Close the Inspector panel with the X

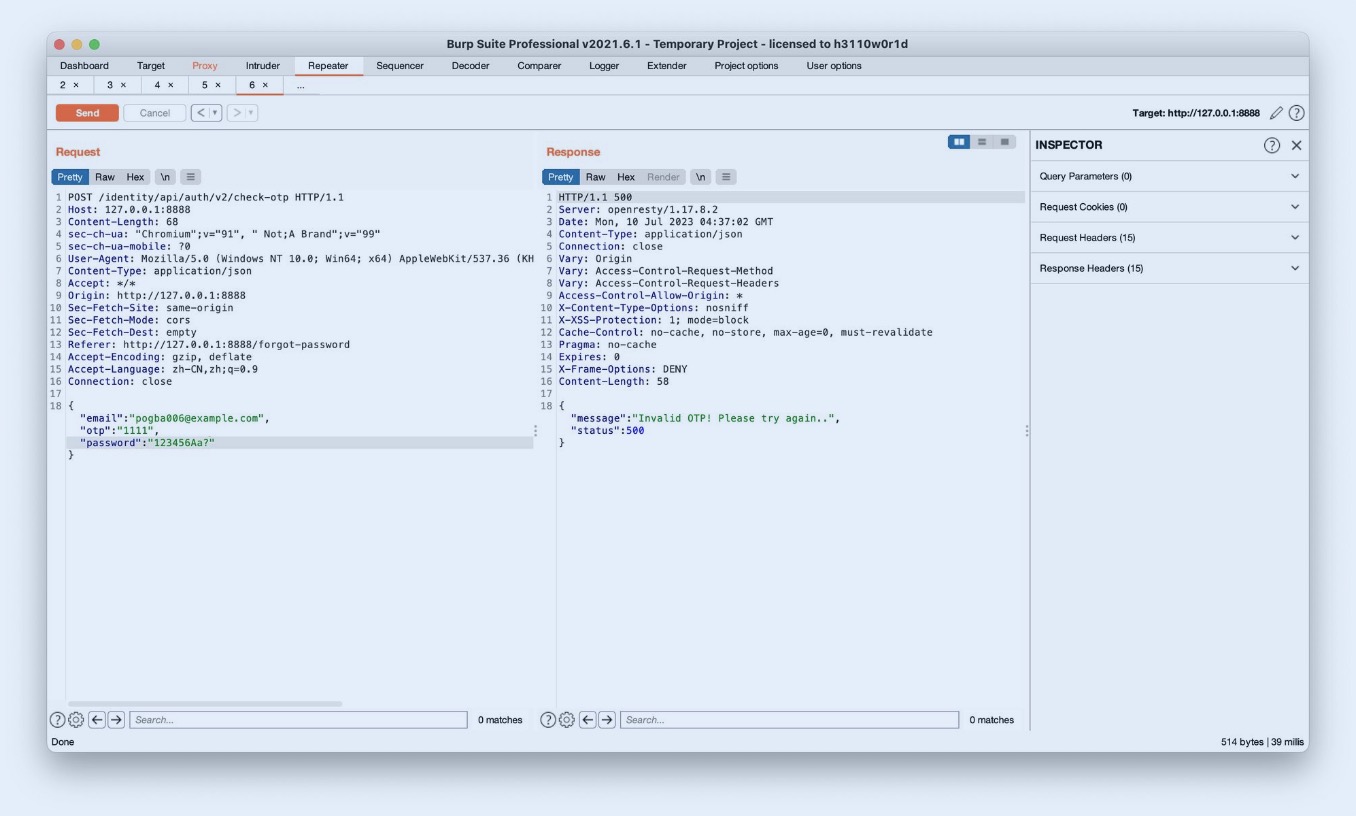click(1297, 145)
